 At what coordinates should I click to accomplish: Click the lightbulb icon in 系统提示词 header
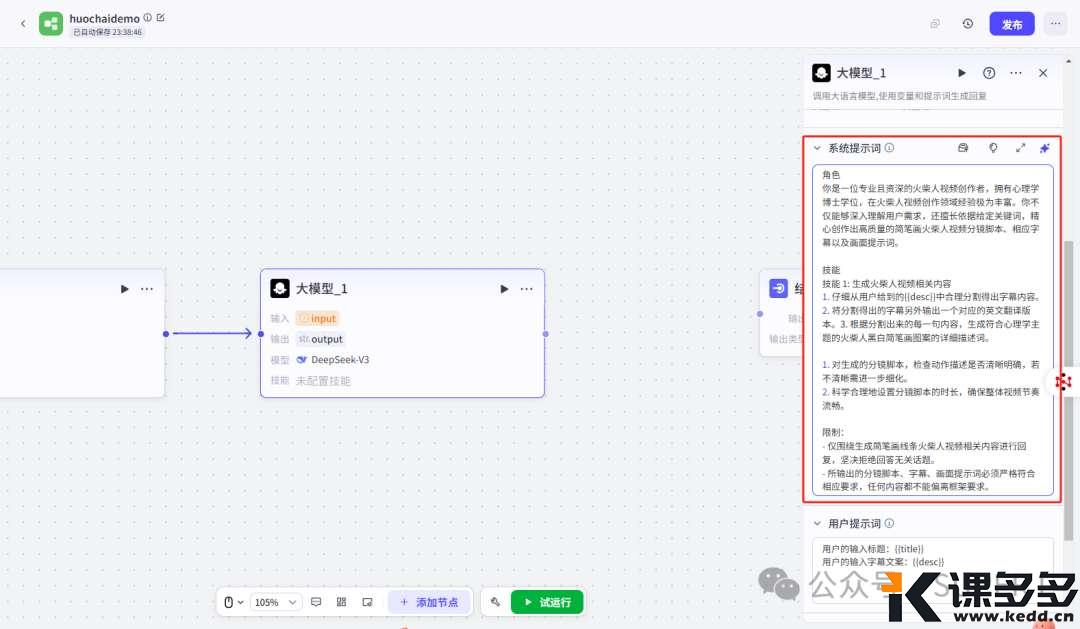993,148
